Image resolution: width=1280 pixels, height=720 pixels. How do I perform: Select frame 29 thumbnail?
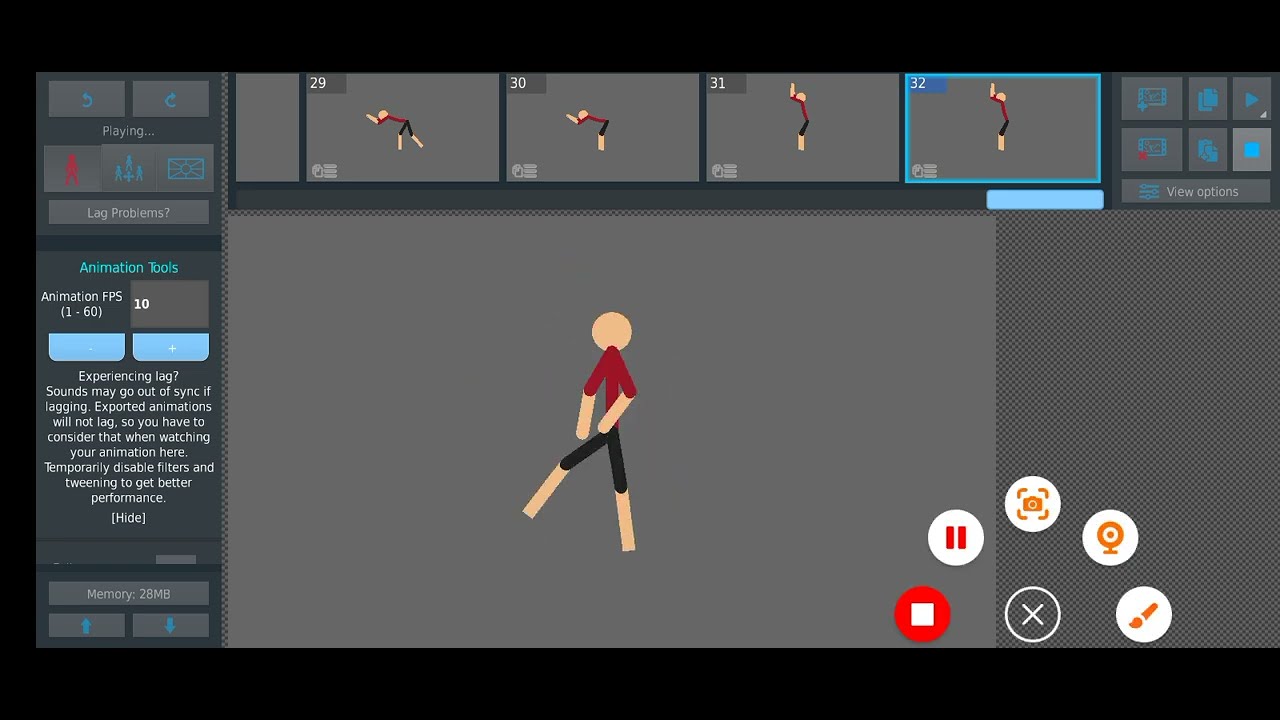(x=403, y=128)
